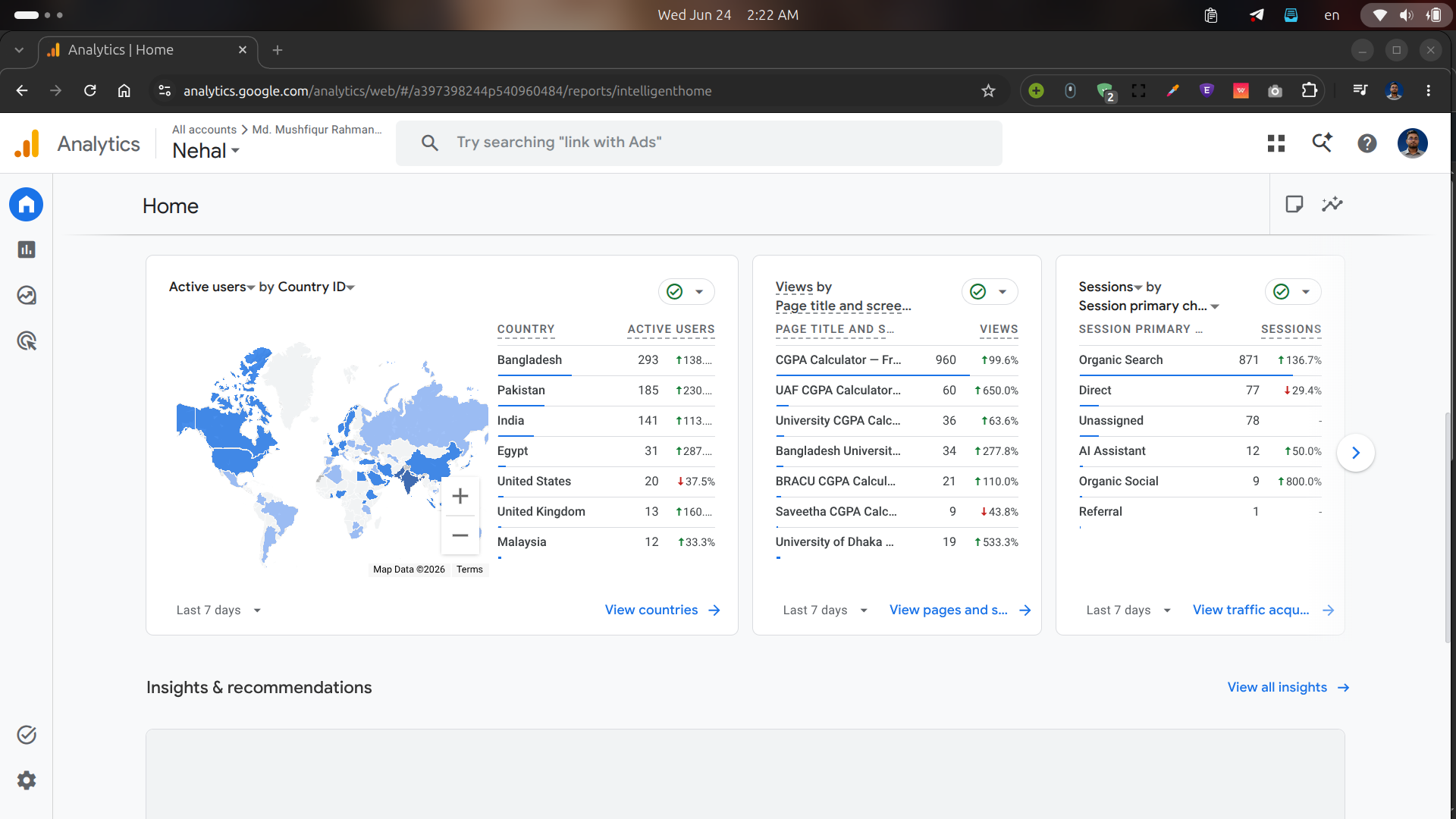This screenshot has height=819, width=1456.
Task: Open Advertising in the left sidebar
Action: [27, 340]
